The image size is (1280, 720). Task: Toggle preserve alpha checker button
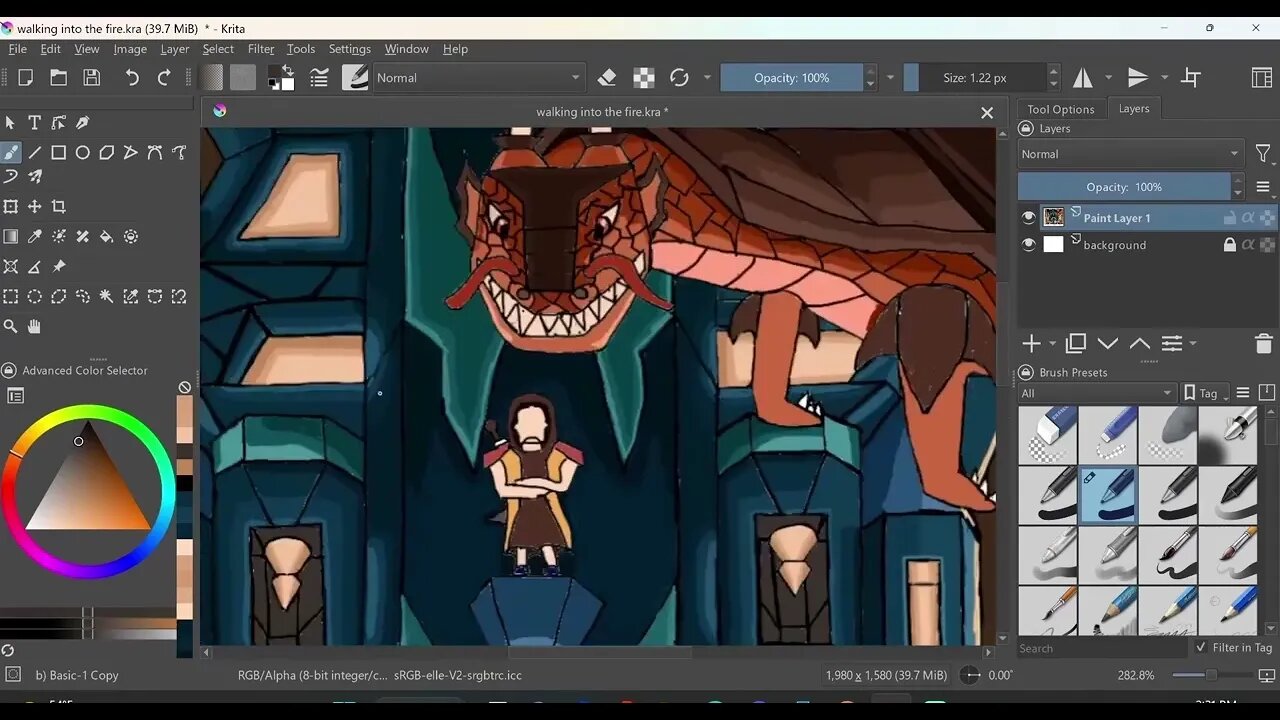click(x=644, y=78)
